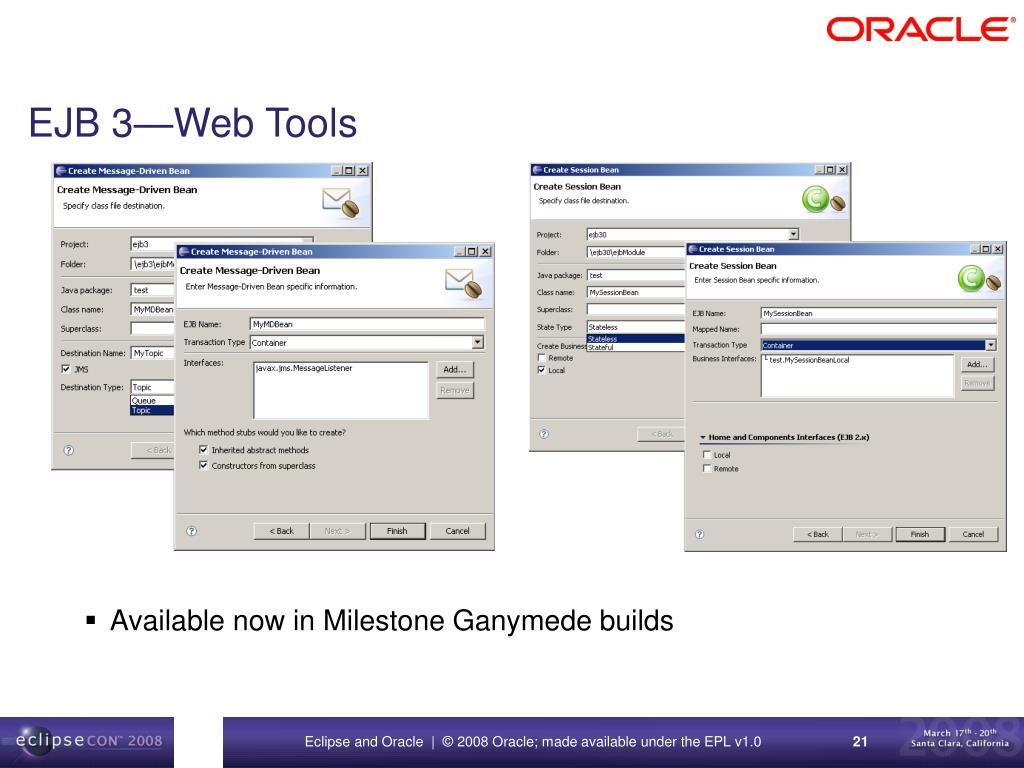Click the EclipseCon 2008 logo
Screen dimensions: 1024x768
pyautogui.click(x=87, y=742)
